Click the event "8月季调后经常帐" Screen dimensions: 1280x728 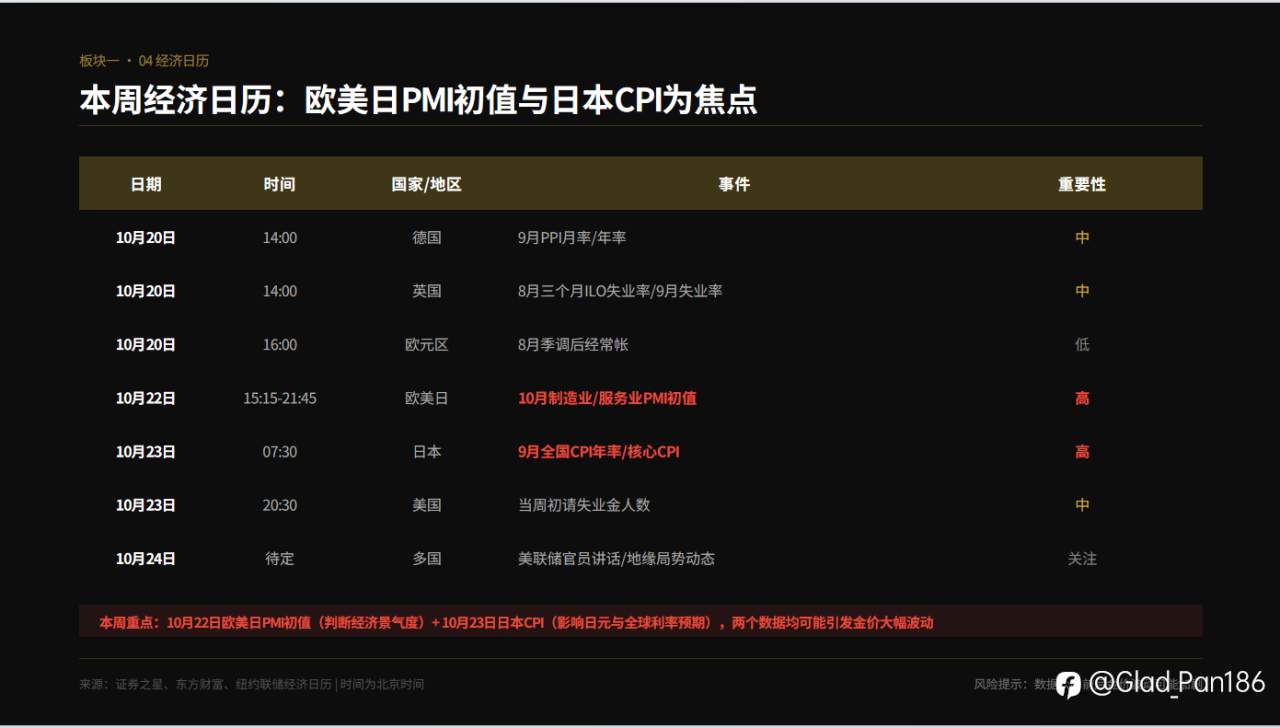click(573, 345)
